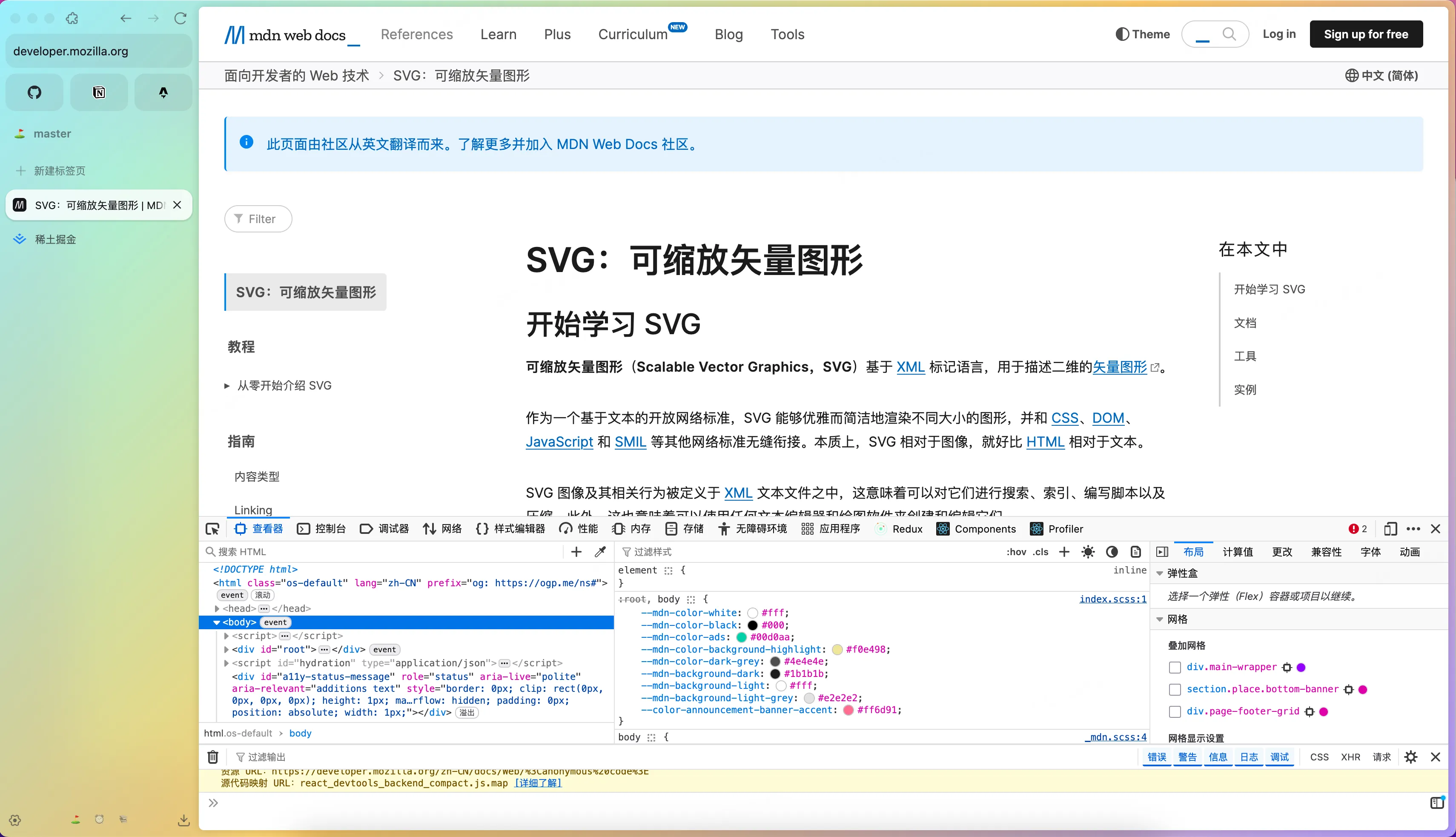Open the JavaScript link in article
This screenshot has height=837, width=1456.
(559, 442)
